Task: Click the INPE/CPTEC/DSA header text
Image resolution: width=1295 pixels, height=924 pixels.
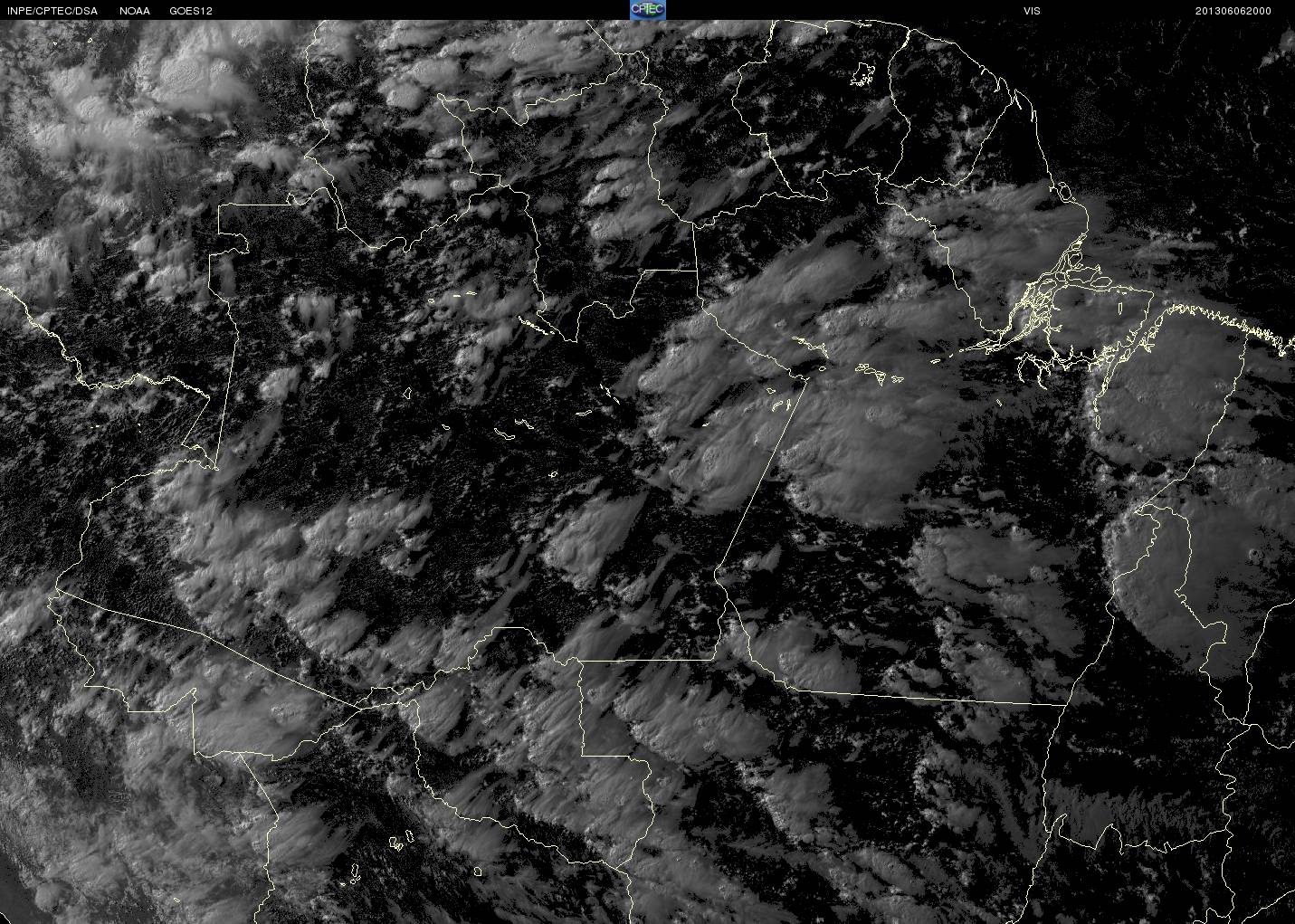Action: 52,11
